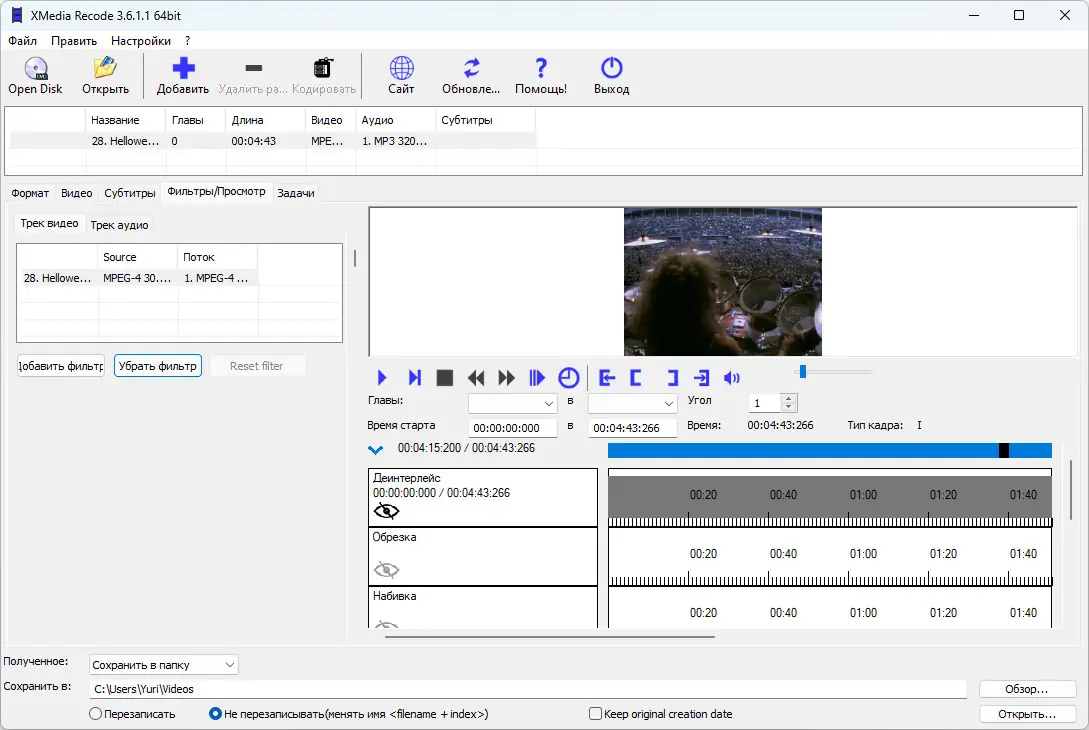Toggle the Deinterlace filter eye icon

(x=386, y=511)
